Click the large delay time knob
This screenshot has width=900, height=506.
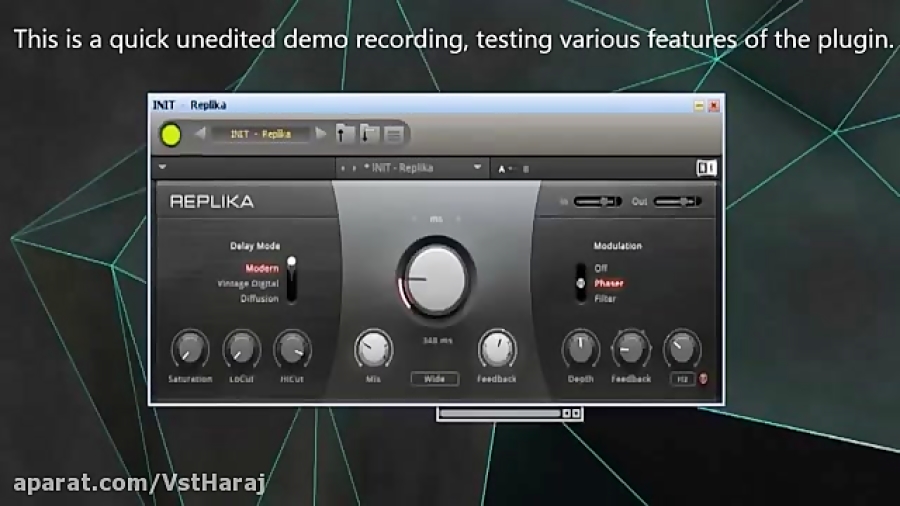pyautogui.click(x=435, y=279)
